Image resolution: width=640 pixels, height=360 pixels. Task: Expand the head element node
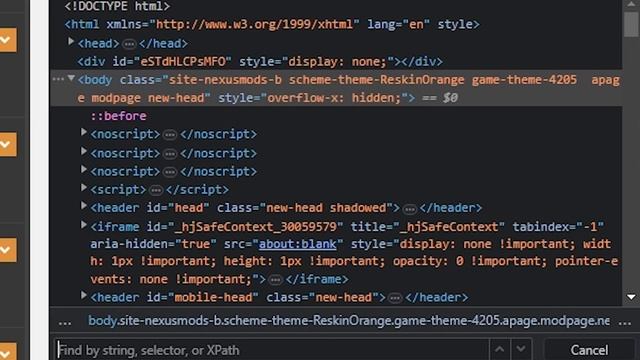[x=71, y=41]
